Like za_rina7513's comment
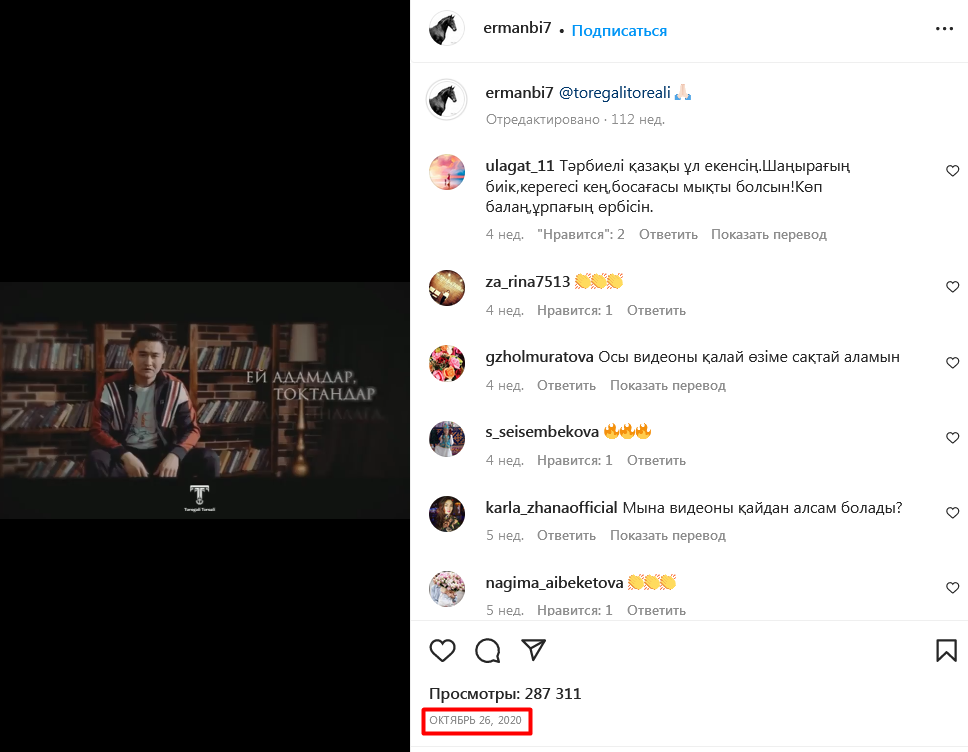The height and width of the screenshot is (752, 968). 952,287
